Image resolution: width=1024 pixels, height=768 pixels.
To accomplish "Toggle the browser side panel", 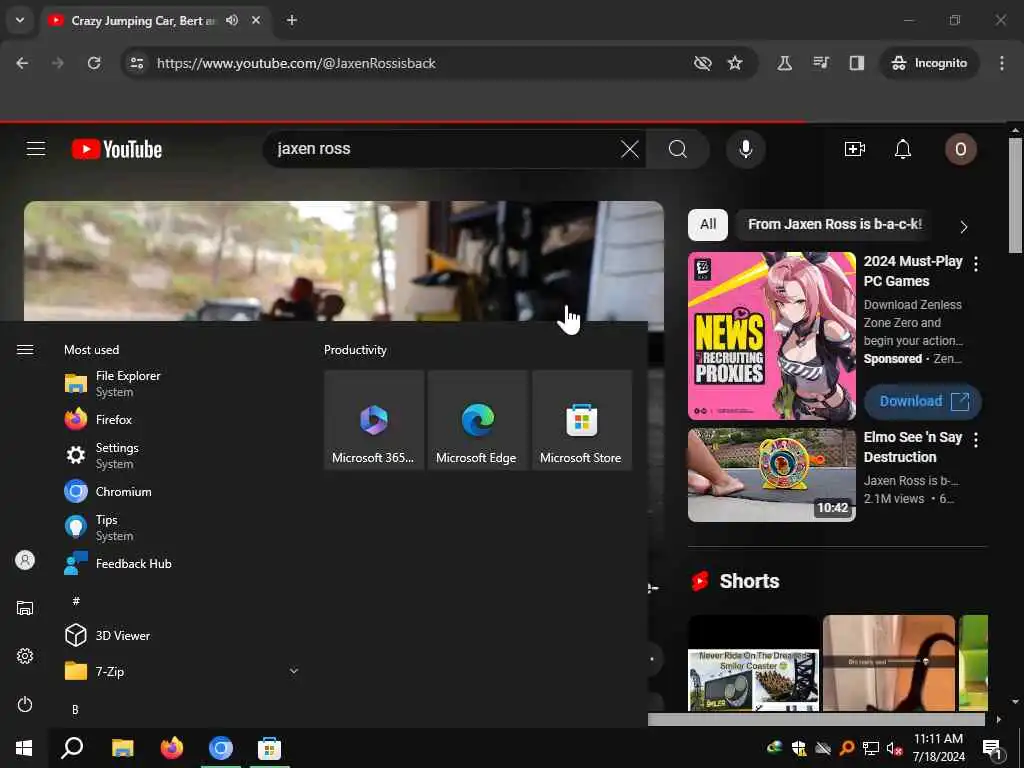I will (x=857, y=63).
